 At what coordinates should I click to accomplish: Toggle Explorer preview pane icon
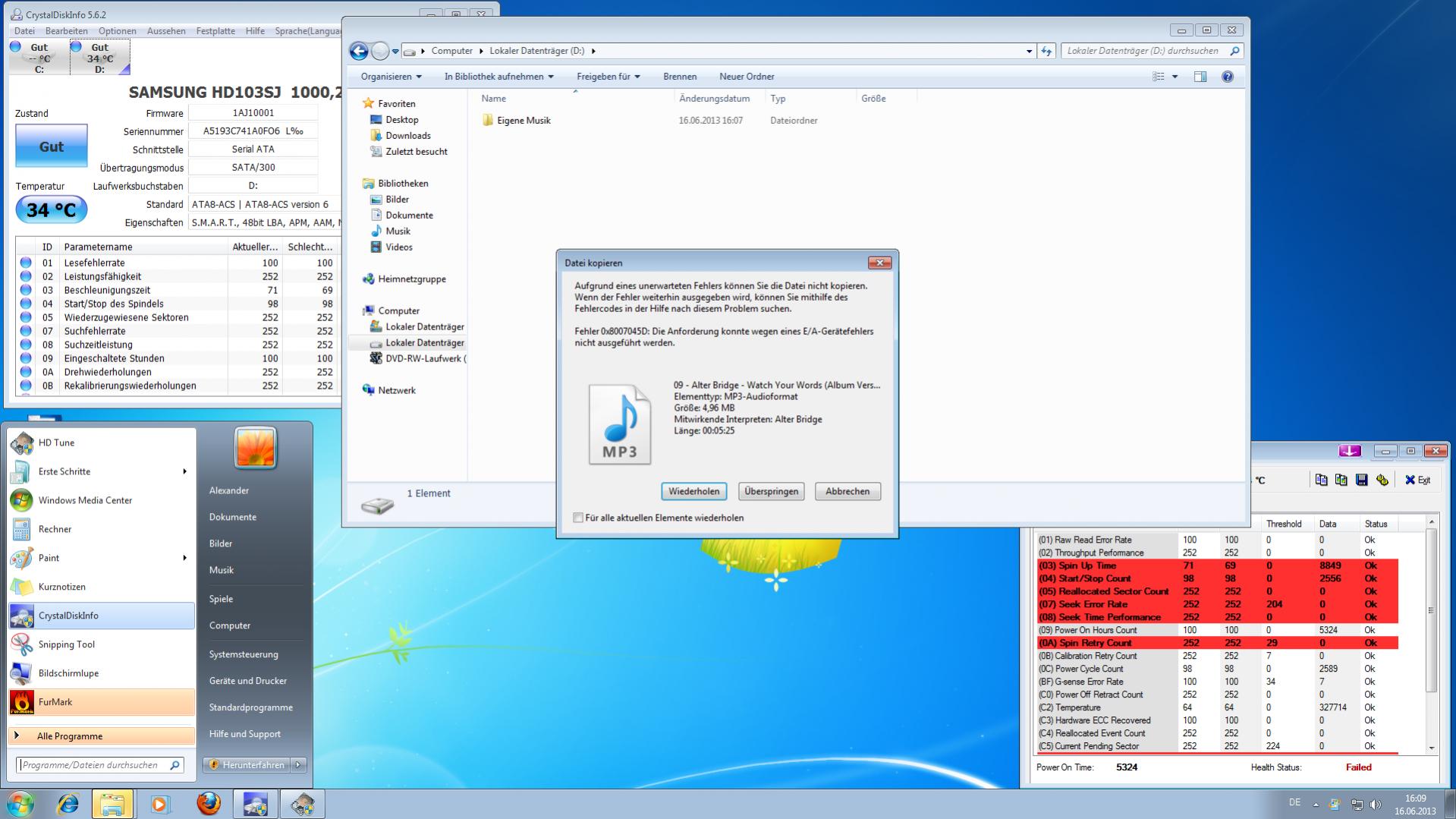pyautogui.click(x=1200, y=77)
